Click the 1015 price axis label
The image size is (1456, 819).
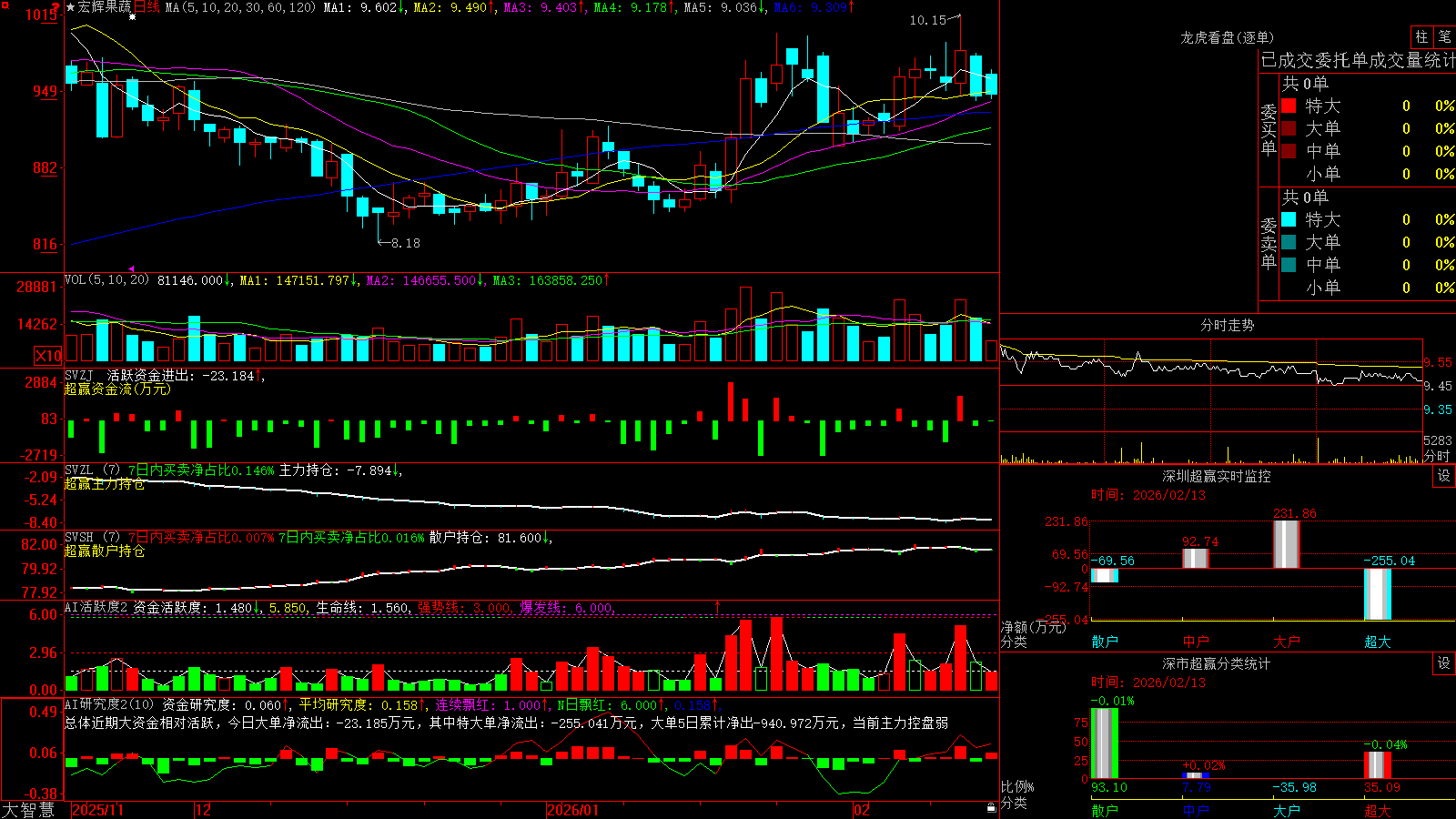coord(43,15)
